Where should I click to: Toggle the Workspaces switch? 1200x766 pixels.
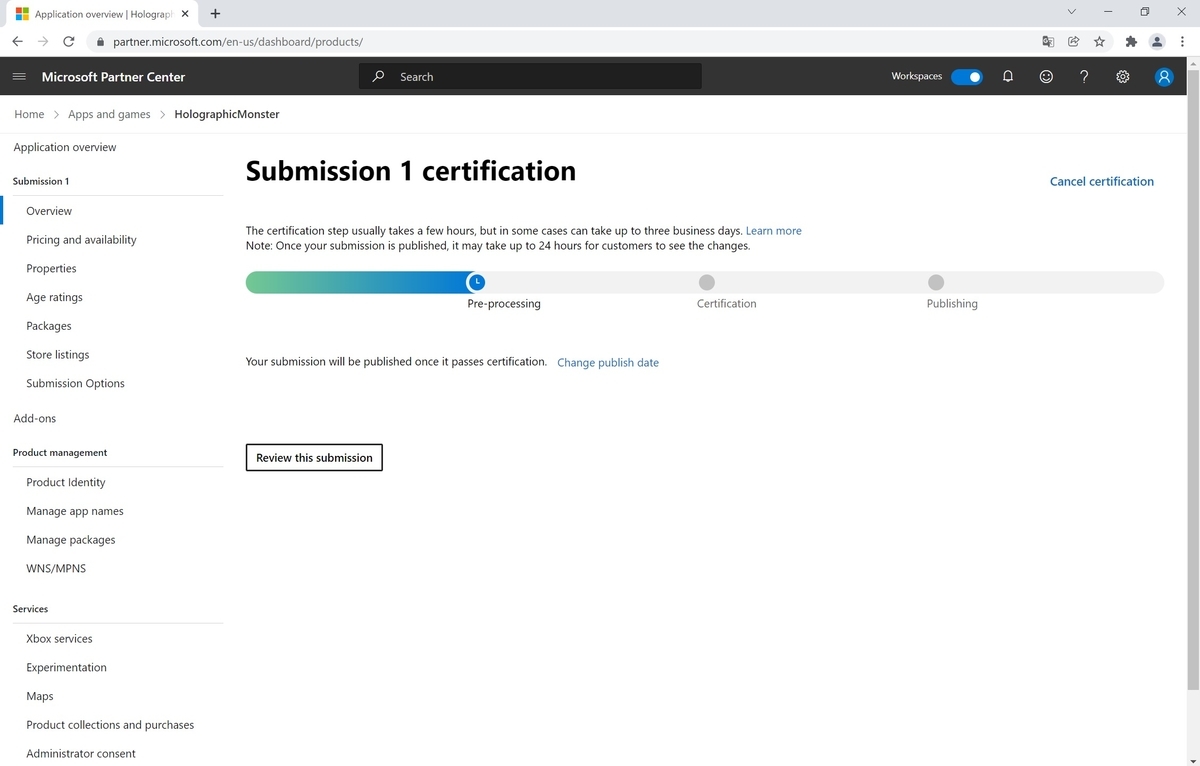(x=967, y=77)
